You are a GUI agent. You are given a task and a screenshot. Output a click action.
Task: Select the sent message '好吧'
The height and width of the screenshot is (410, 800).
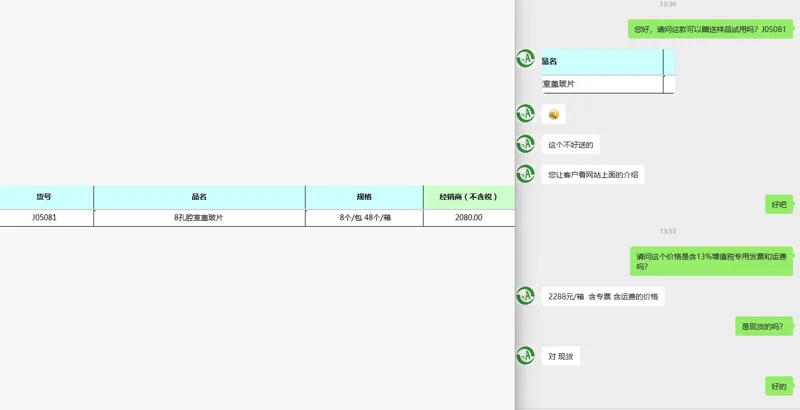pos(779,204)
